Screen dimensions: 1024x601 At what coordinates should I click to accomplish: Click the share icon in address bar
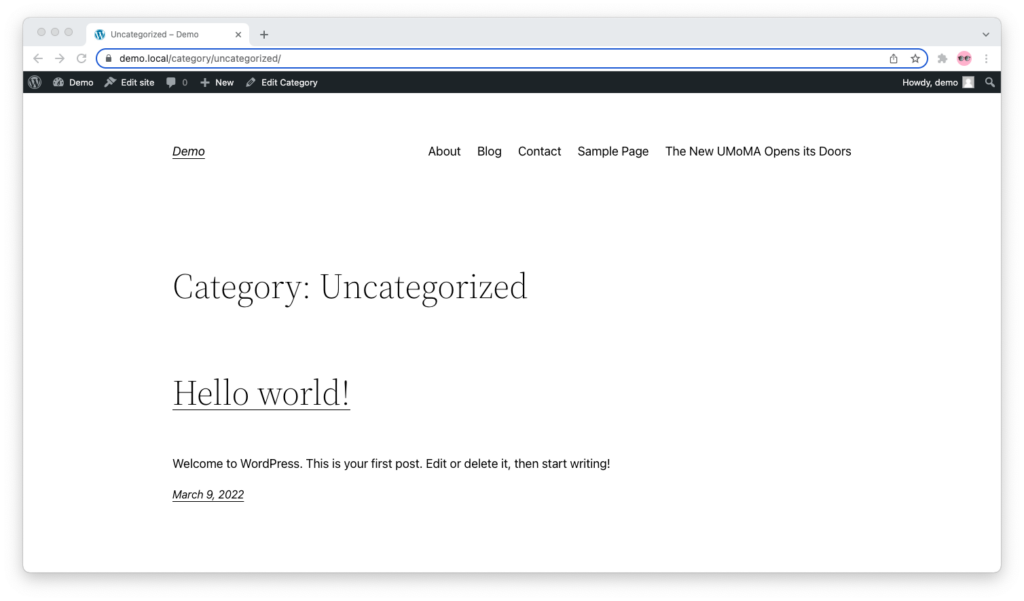[x=893, y=58]
